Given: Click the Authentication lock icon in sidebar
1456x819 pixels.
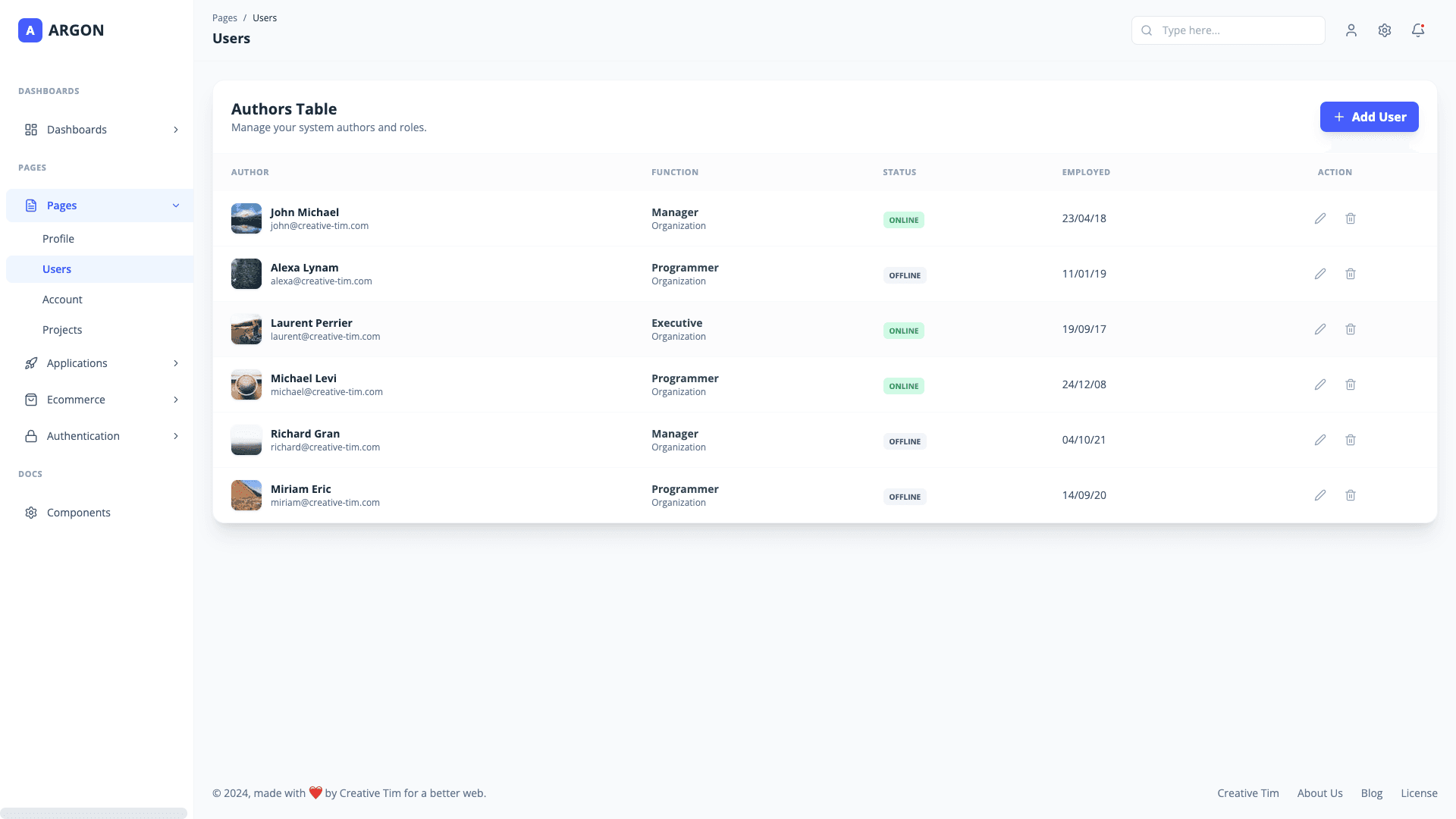Looking at the screenshot, I should pyautogui.click(x=31, y=436).
